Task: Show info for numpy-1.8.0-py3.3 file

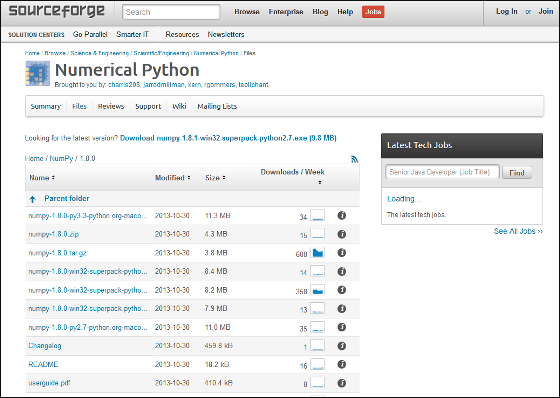Action: (342, 215)
